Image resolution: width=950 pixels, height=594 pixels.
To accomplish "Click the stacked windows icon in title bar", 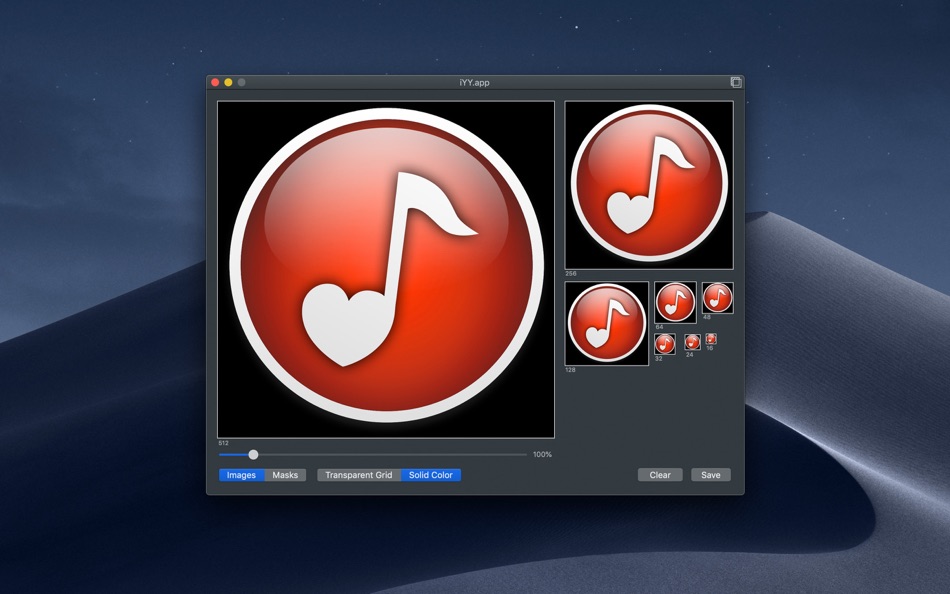I will pos(736,82).
